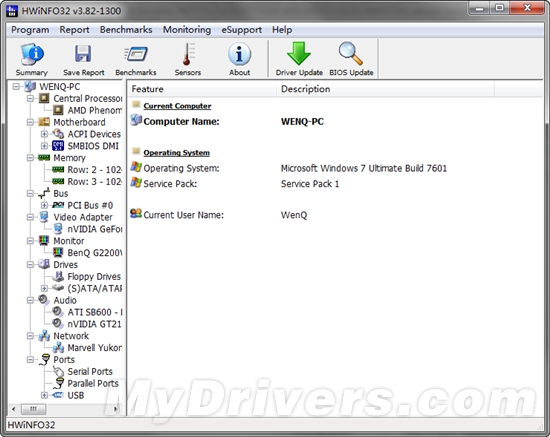The width and height of the screenshot is (550, 437).
Task: Open Benchmarks from the toolbar
Action: tap(136, 54)
